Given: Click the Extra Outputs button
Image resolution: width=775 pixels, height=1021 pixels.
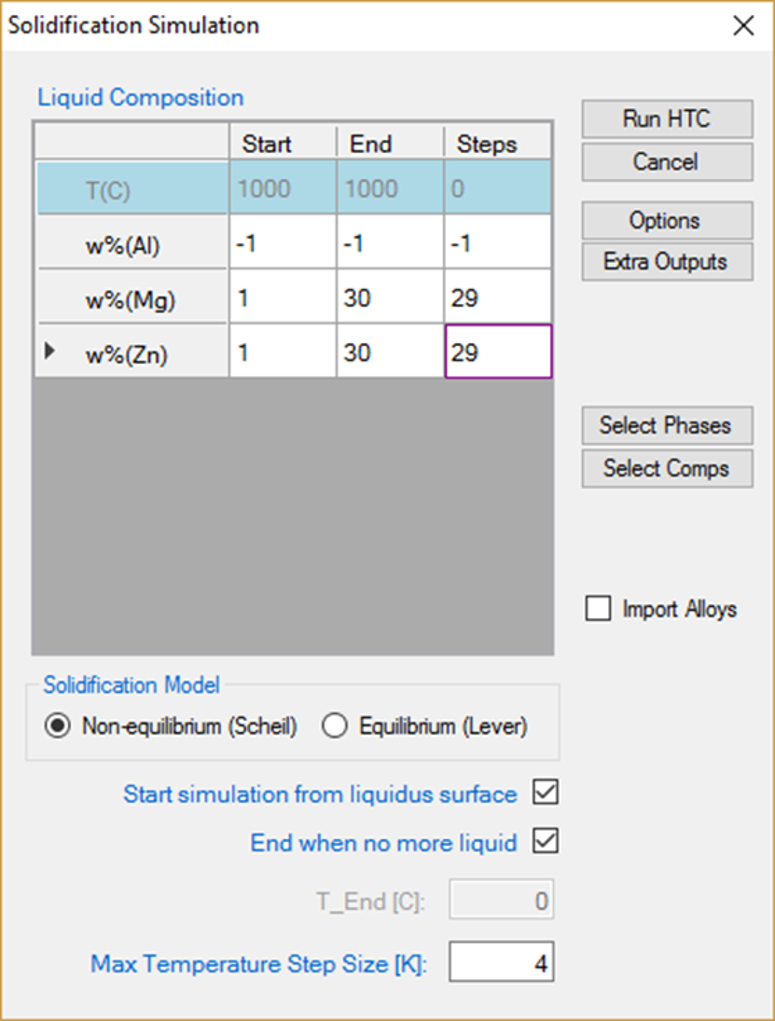Looking at the screenshot, I should click(x=666, y=263).
